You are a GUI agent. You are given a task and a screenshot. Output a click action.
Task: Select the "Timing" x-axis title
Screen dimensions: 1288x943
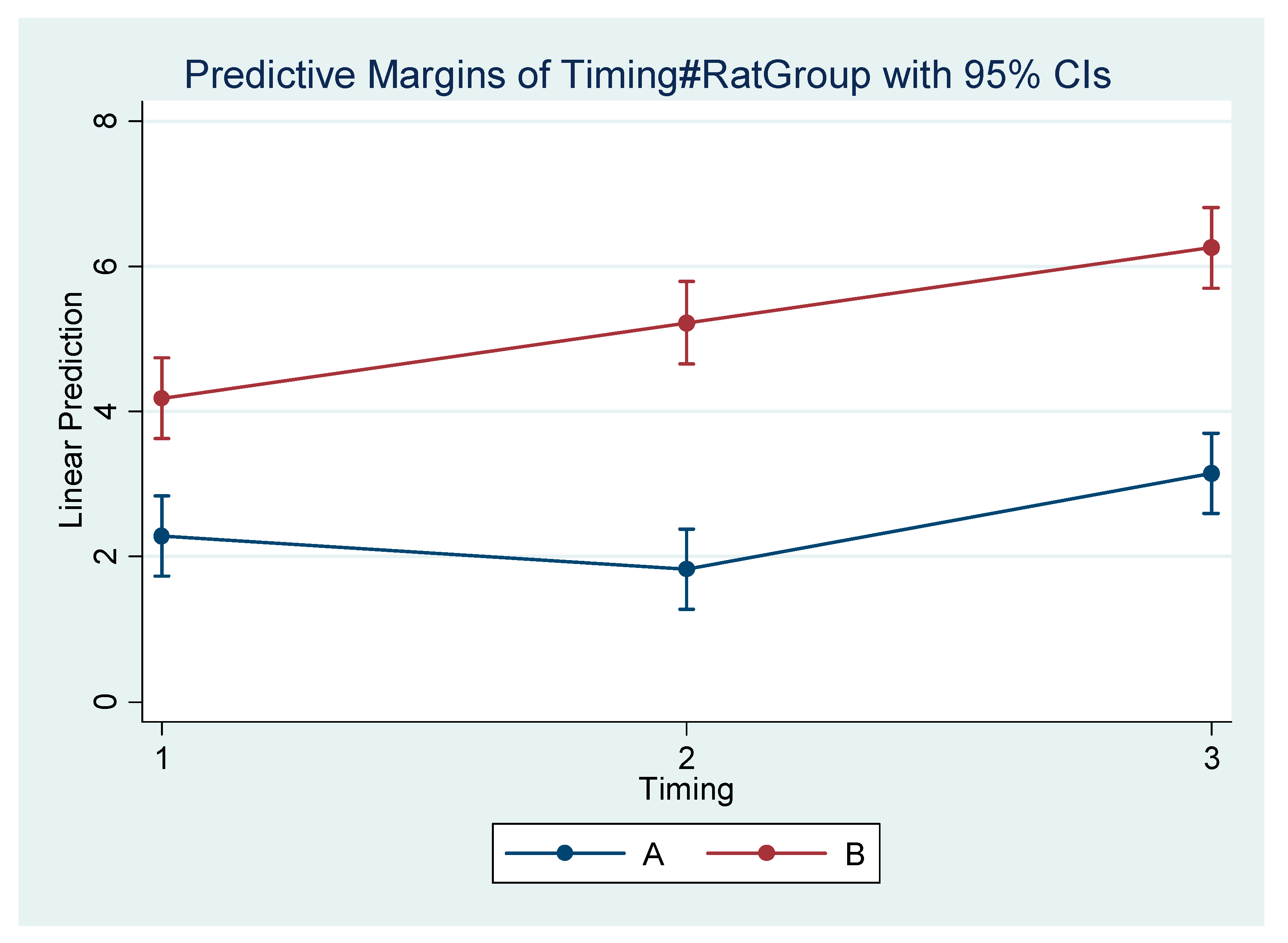pyautogui.click(x=686, y=789)
